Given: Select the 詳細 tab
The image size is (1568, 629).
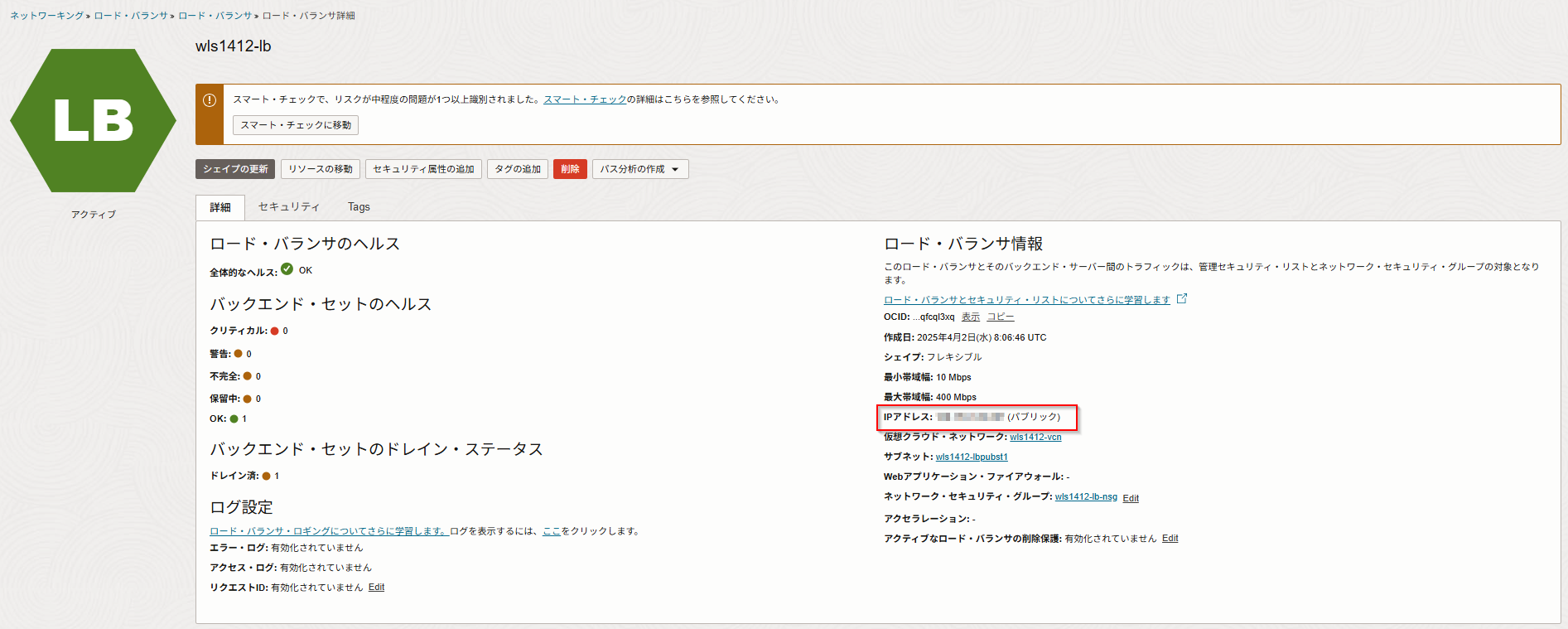Looking at the screenshot, I should (220, 208).
